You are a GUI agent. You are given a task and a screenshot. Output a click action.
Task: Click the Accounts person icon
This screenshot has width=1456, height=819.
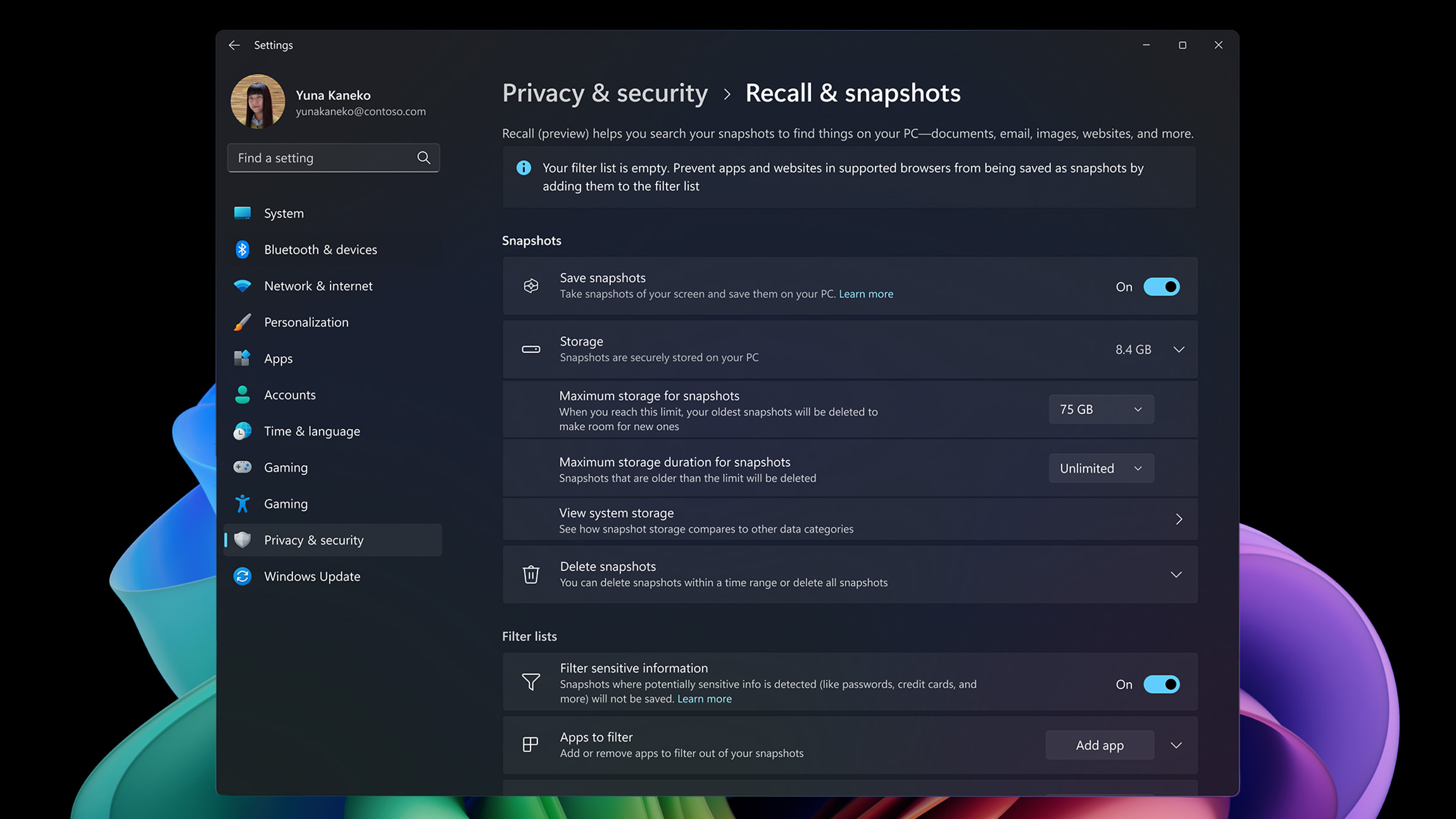click(242, 395)
